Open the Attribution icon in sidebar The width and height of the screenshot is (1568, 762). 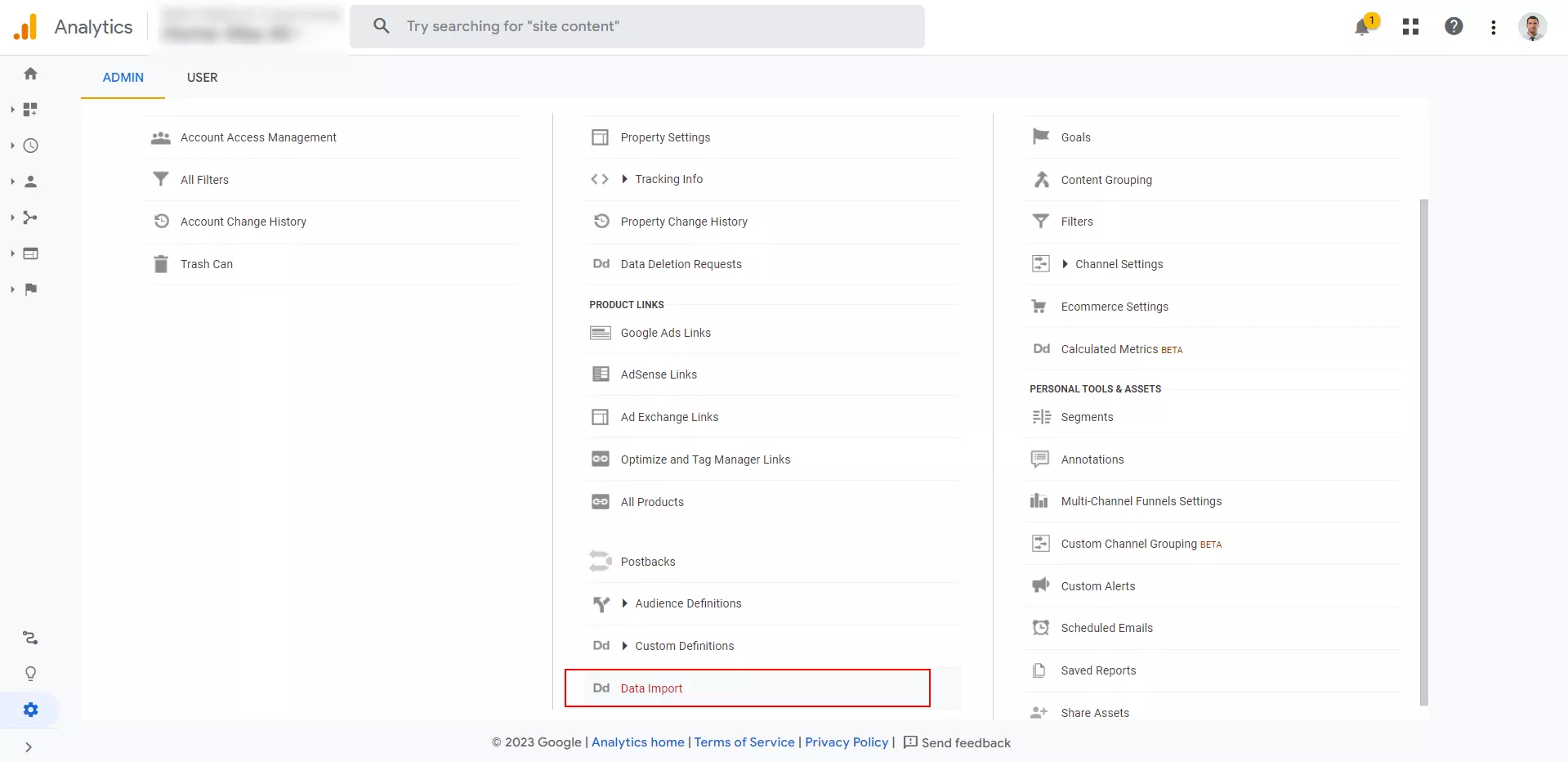(x=30, y=638)
